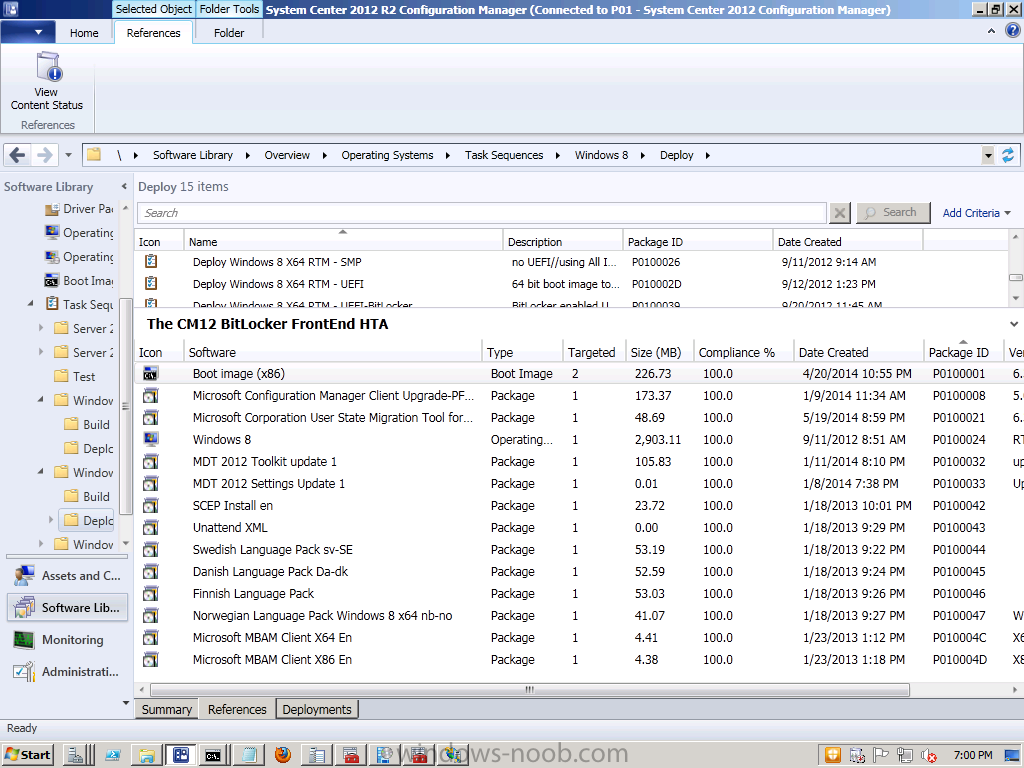Click the volume muted tray icon
The height and width of the screenshot is (768, 1024).
929,756
